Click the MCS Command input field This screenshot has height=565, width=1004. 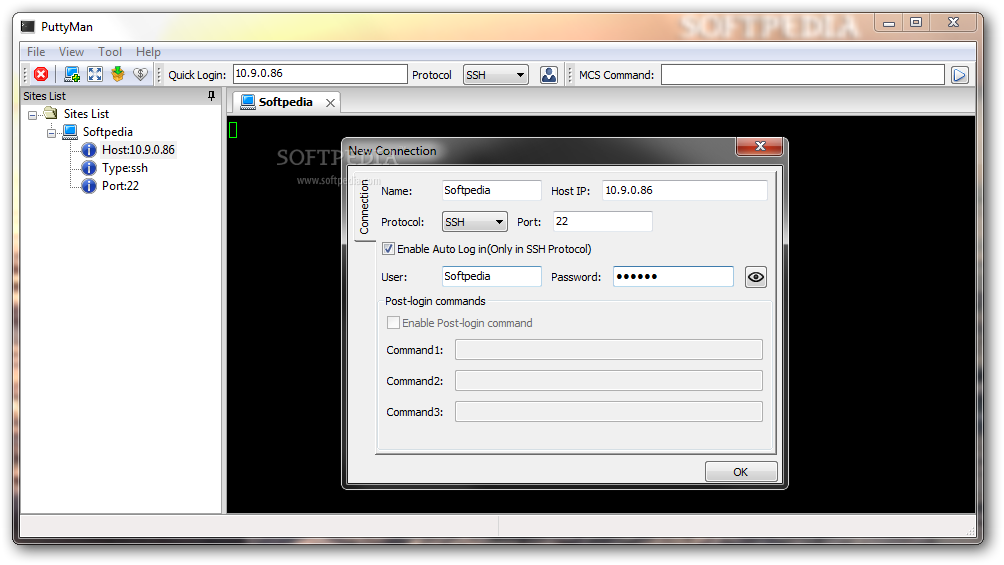pyautogui.click(x=803, y=75)
